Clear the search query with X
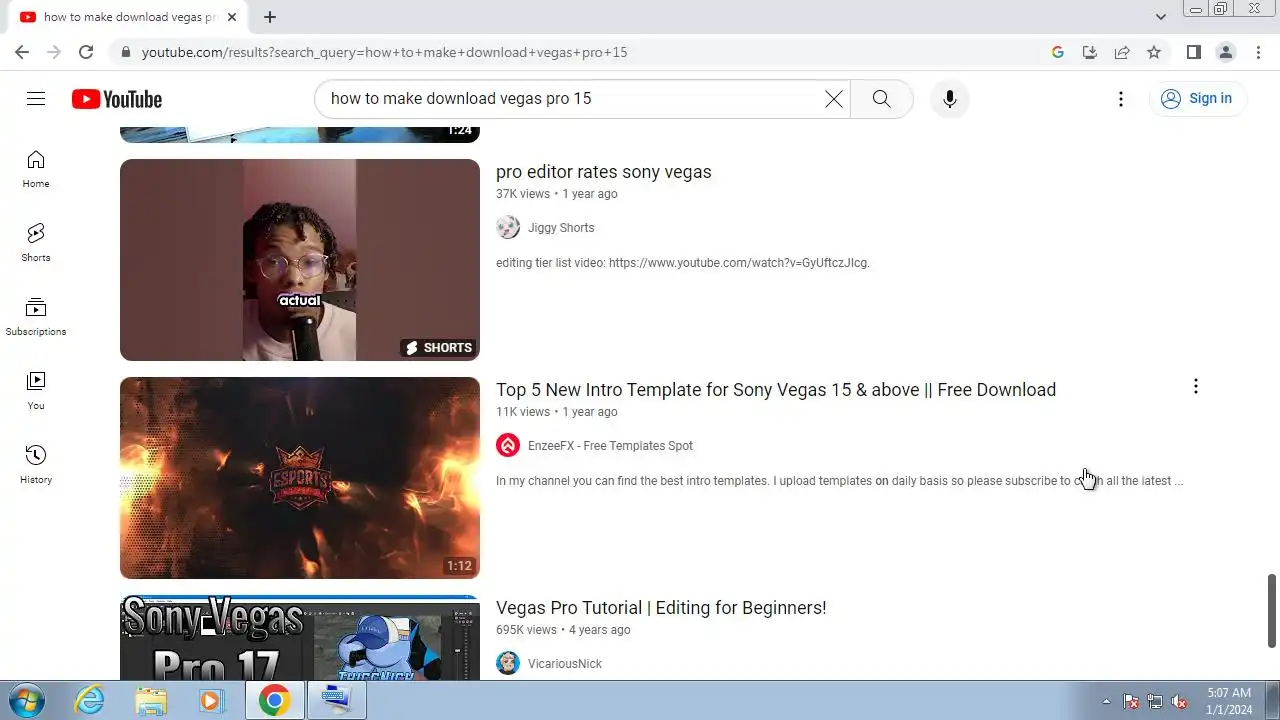 point(833,99)
